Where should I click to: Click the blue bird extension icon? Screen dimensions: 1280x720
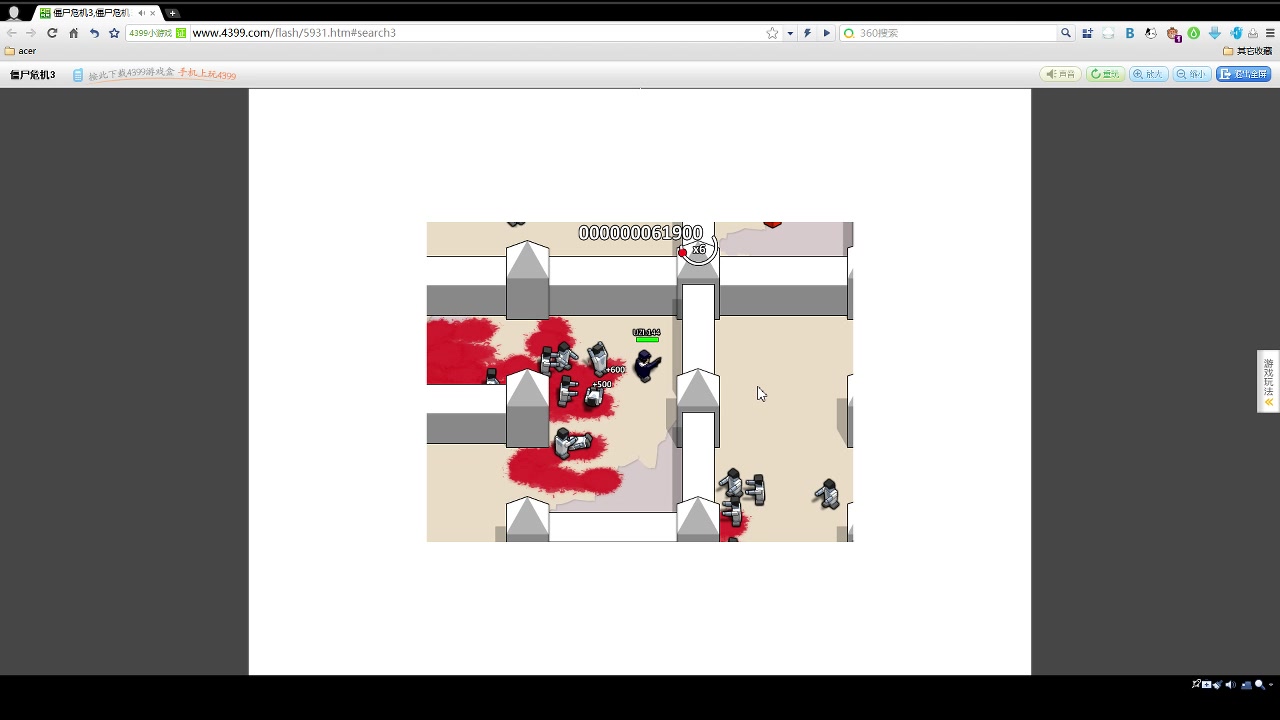point(1236,33)
